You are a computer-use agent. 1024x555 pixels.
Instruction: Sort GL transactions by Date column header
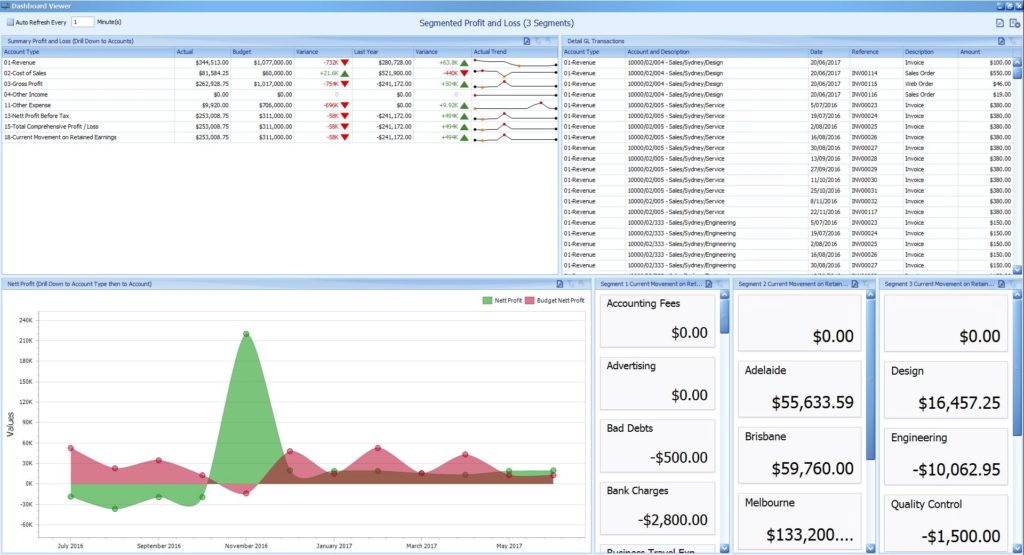click(828, 52)
